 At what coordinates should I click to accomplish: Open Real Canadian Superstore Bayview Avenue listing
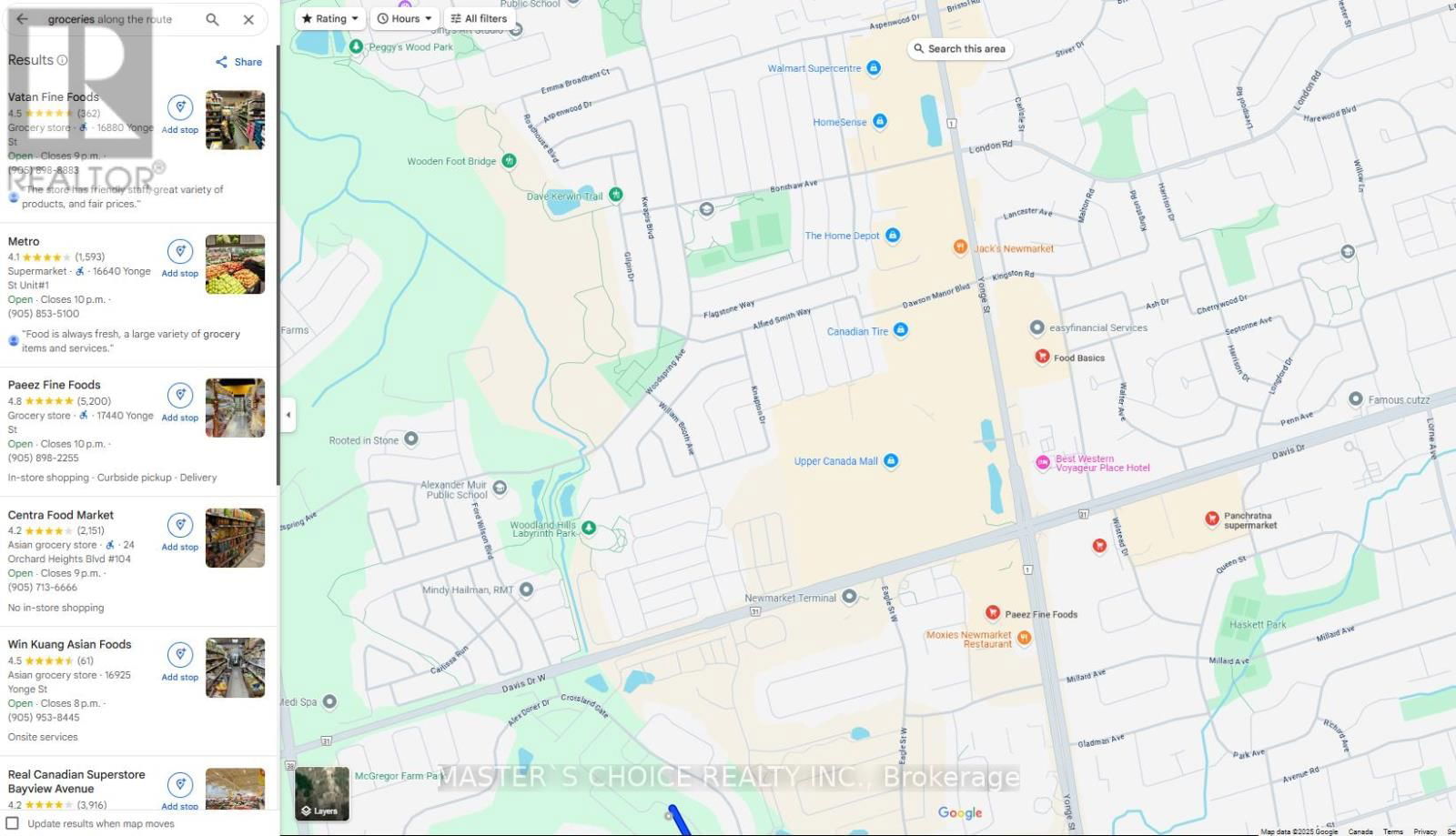click(x=76, y=781)
